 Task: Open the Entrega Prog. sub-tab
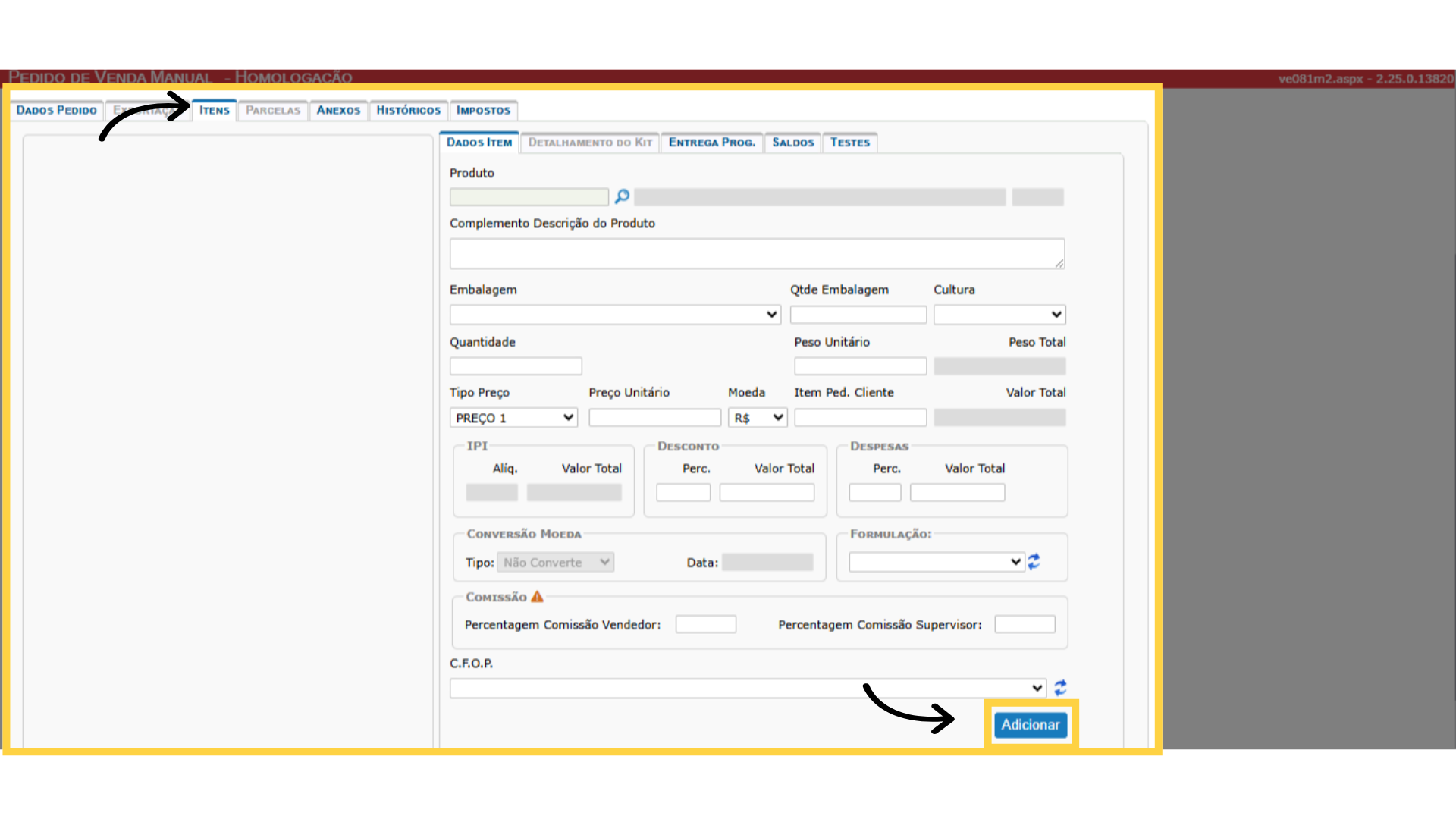tap(712, 143)
